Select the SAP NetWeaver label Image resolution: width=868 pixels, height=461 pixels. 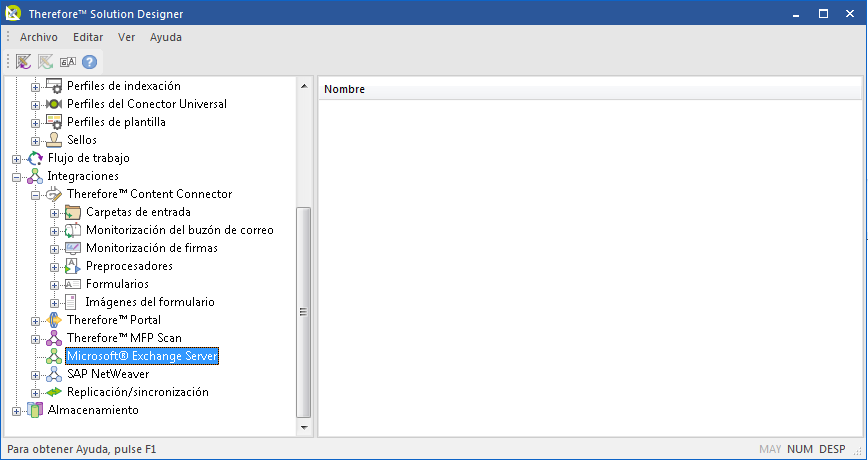click(108, 374)
